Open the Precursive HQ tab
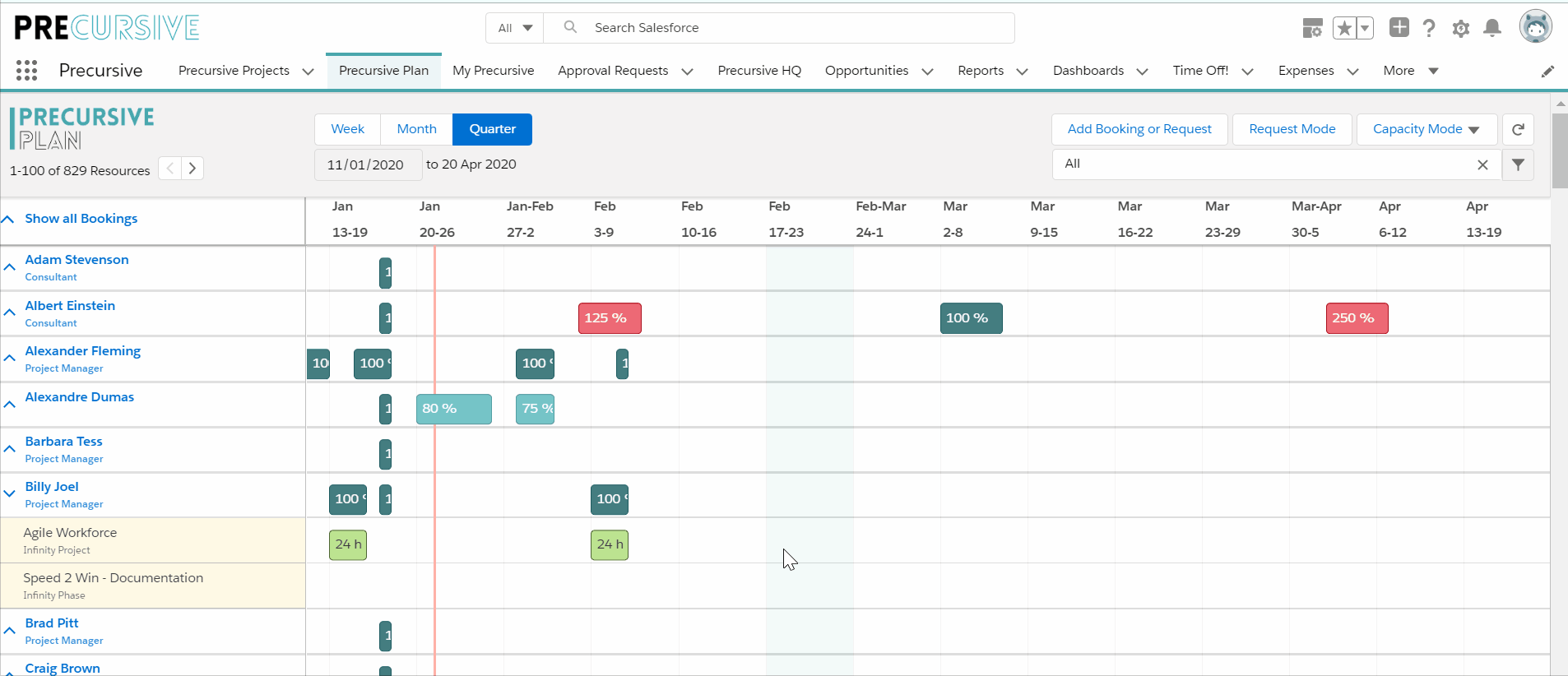This screenshot has height=676, width=1568. 759,71
